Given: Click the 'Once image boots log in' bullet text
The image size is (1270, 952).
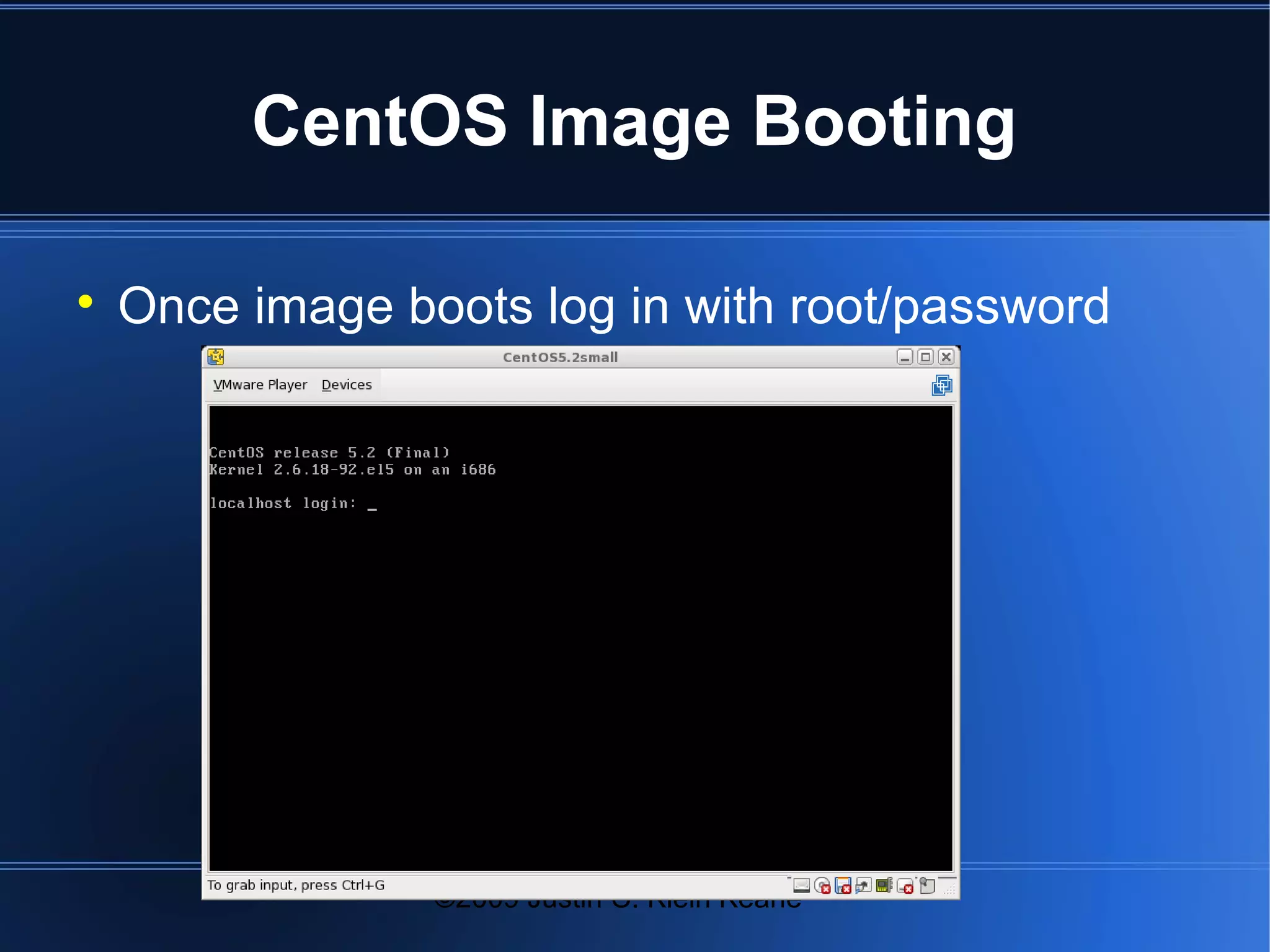Looking at the screenshot, I should [613, 306].
